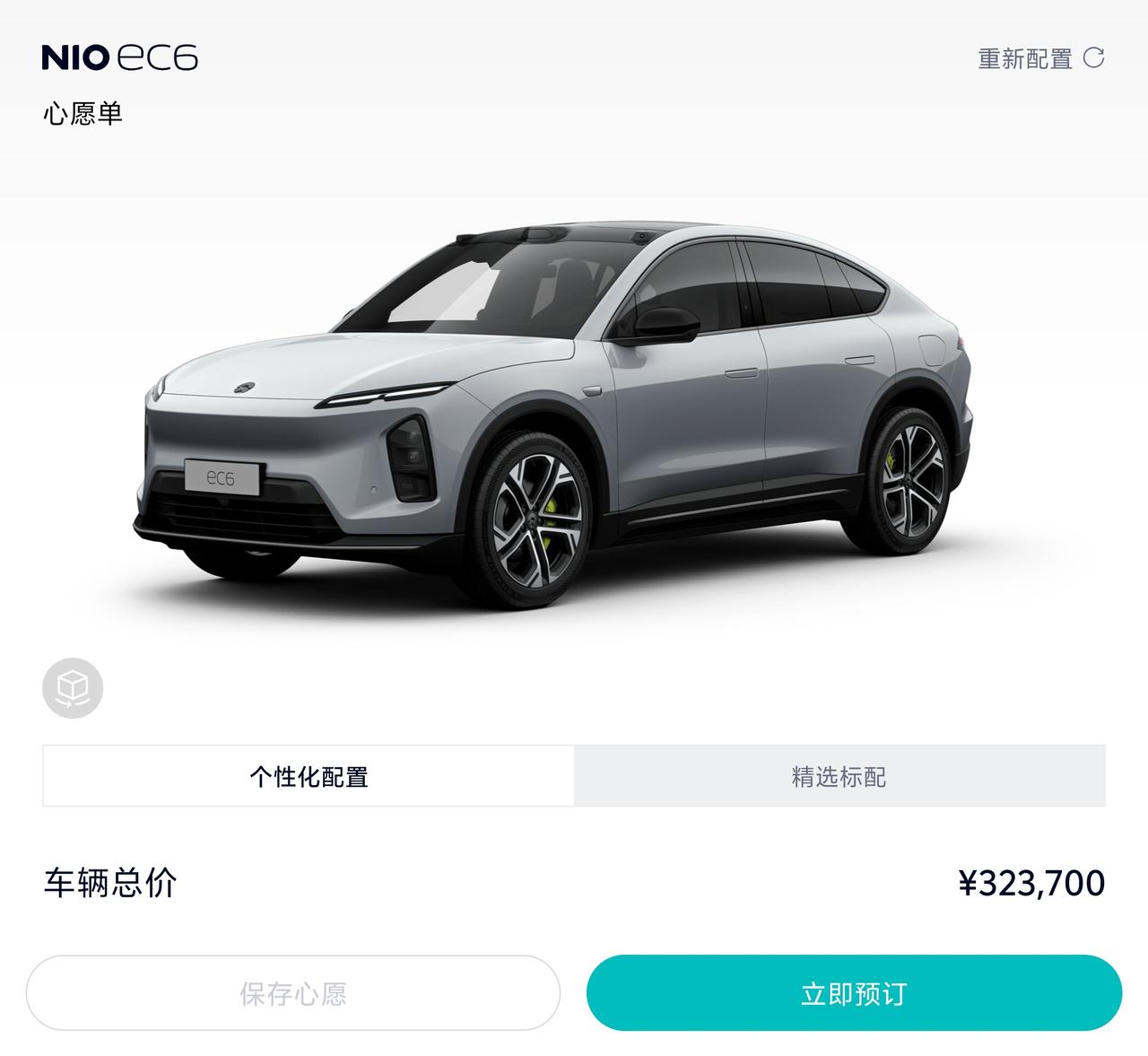Click the NIO brand logo
Viewport: 1148px width, 1056px height.
click(x=75, y=58)
